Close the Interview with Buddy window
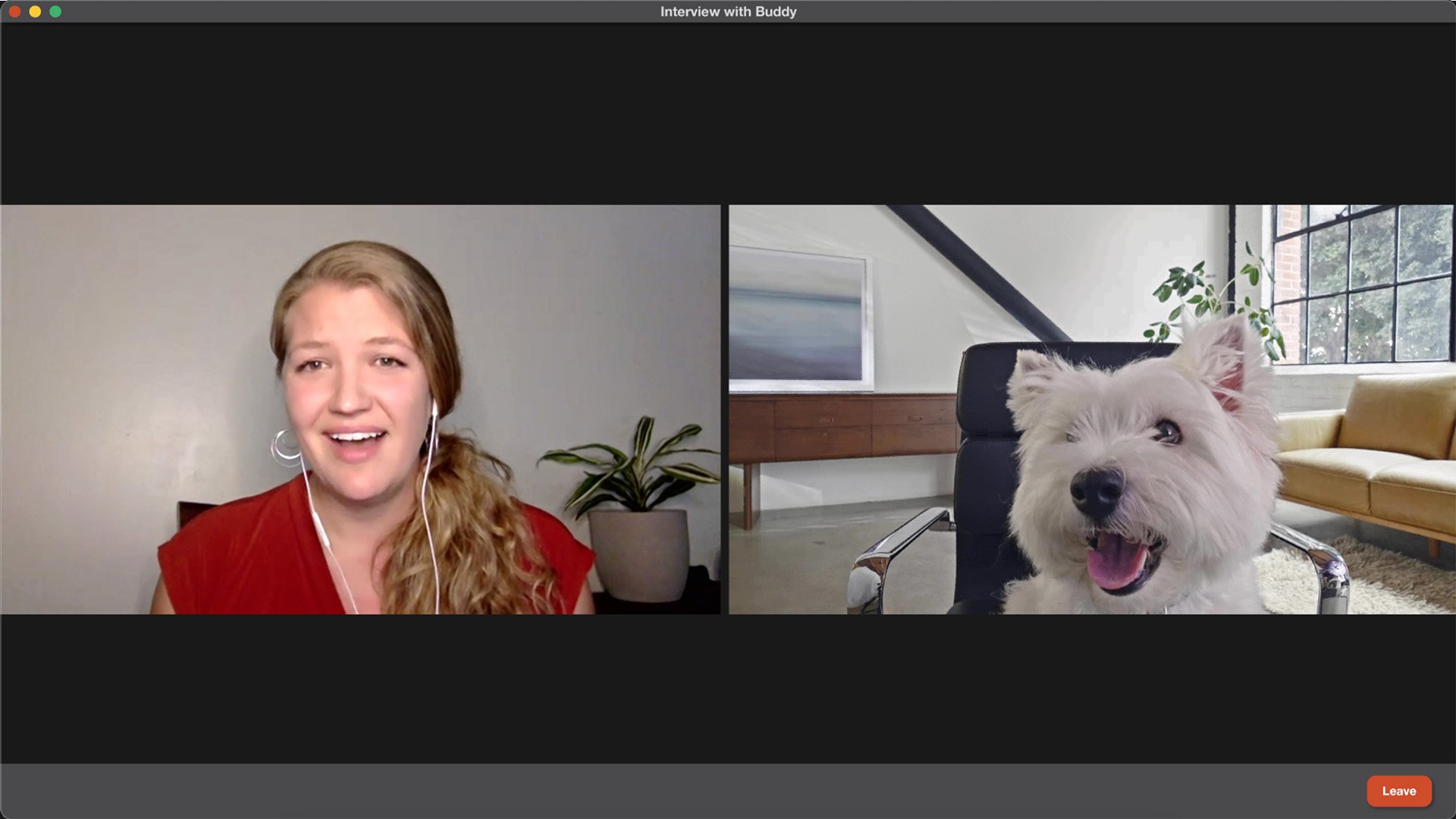 [x=14, y=11]
